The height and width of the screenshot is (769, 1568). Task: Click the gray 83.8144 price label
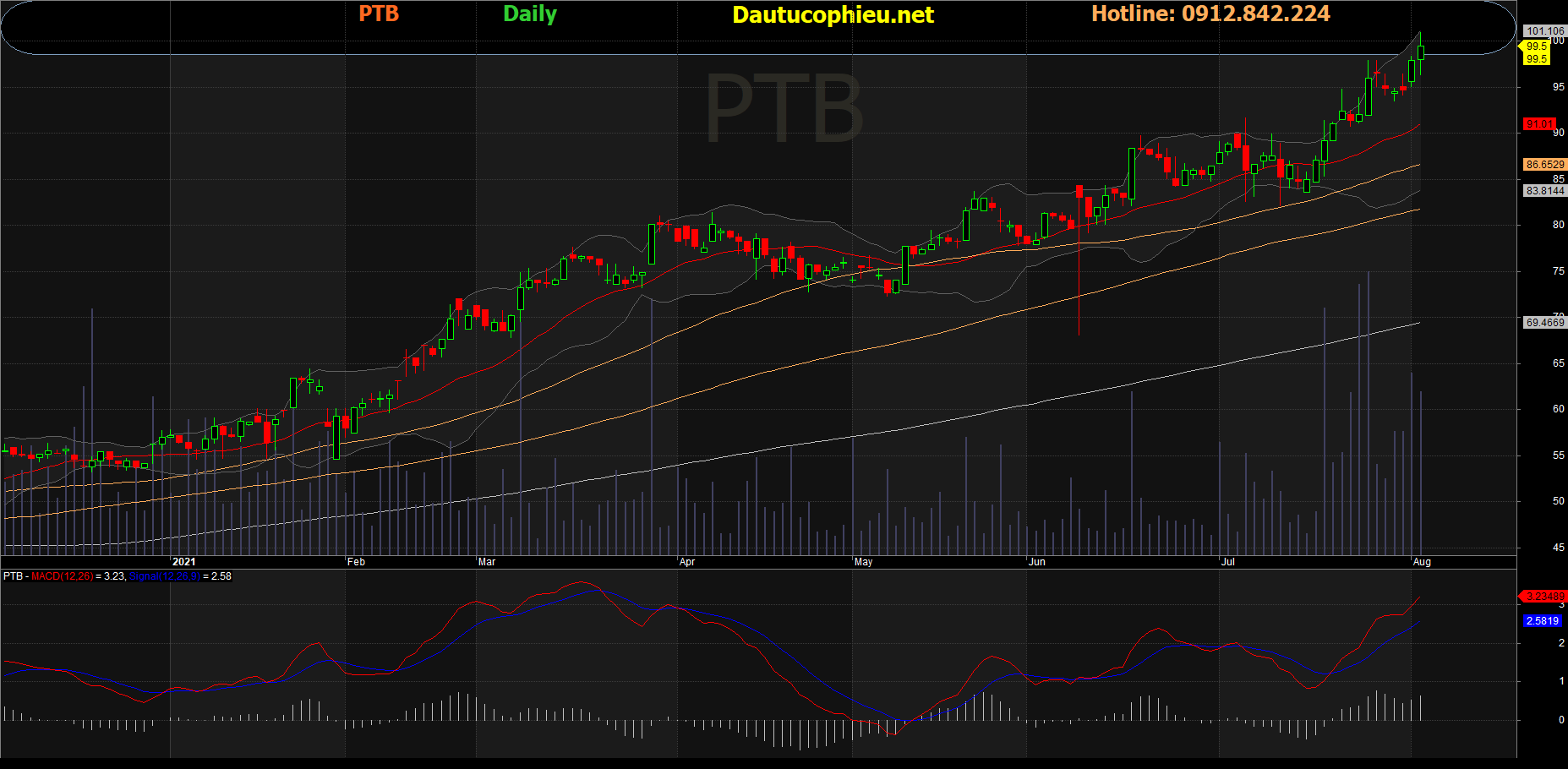[x=1544, y=191]
